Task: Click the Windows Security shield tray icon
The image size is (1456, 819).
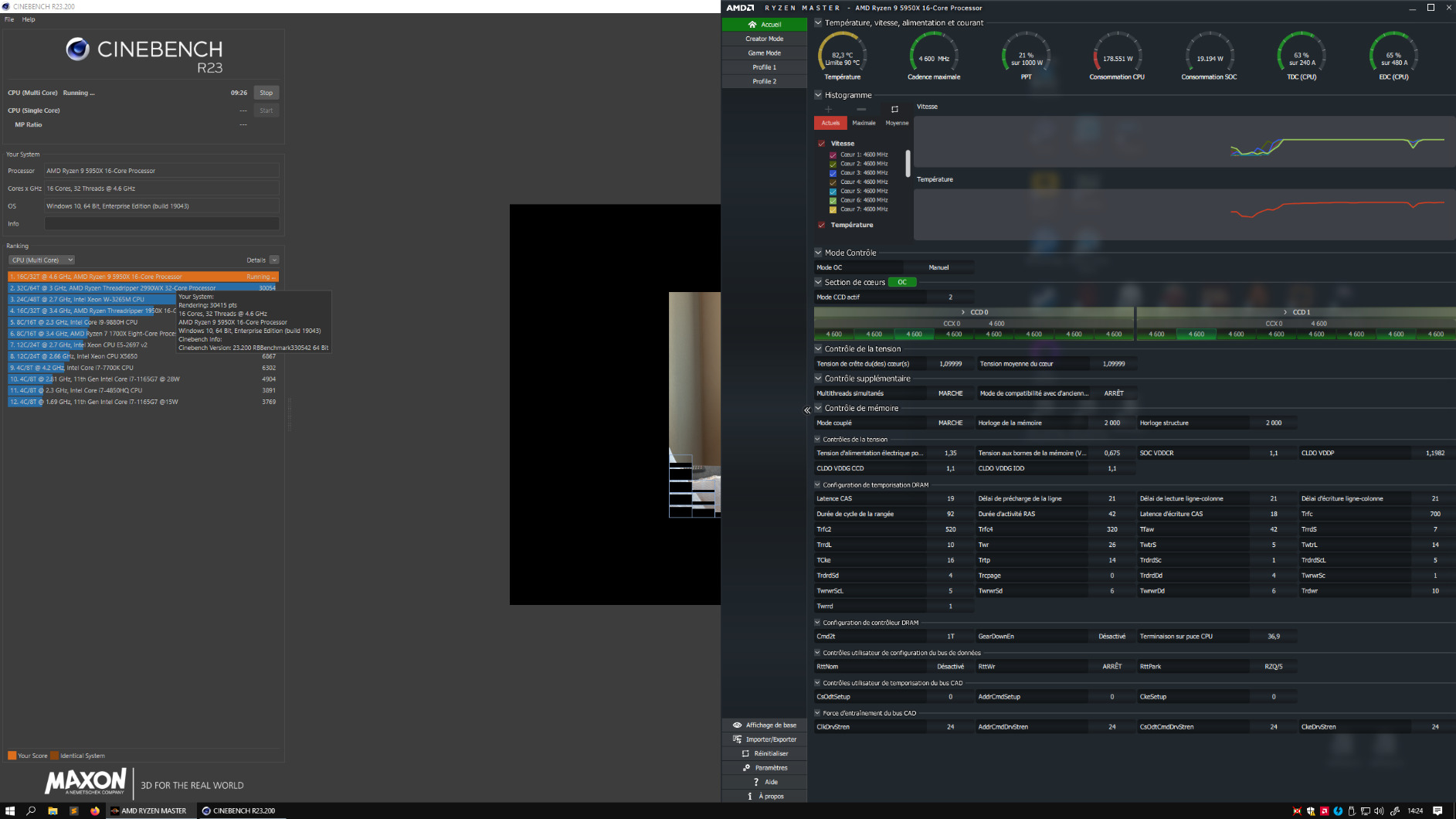Action: pyautogui.click(x=1311, y=811)
